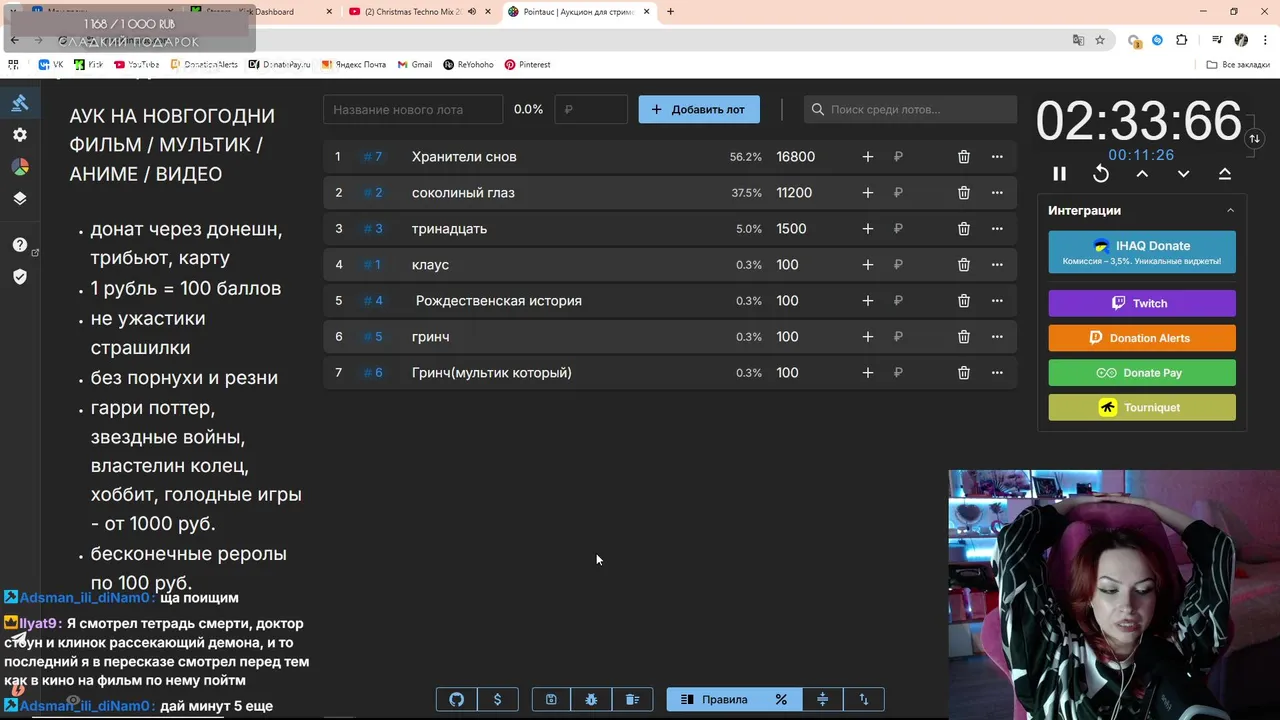This screenshot has height=720, width=1280.
Task: Delete the гринч lot in row 6
Action: pos(964,337)
